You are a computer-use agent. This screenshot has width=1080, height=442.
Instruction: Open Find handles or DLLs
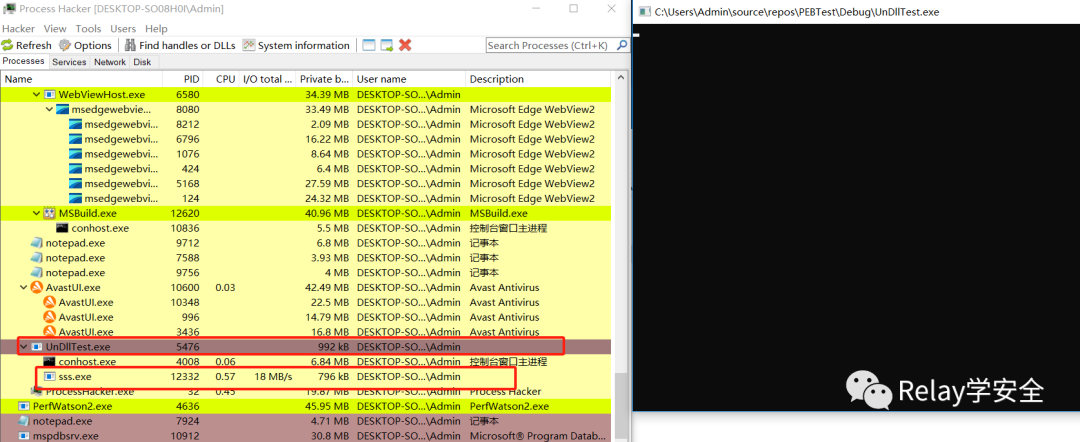click(180, 45)
